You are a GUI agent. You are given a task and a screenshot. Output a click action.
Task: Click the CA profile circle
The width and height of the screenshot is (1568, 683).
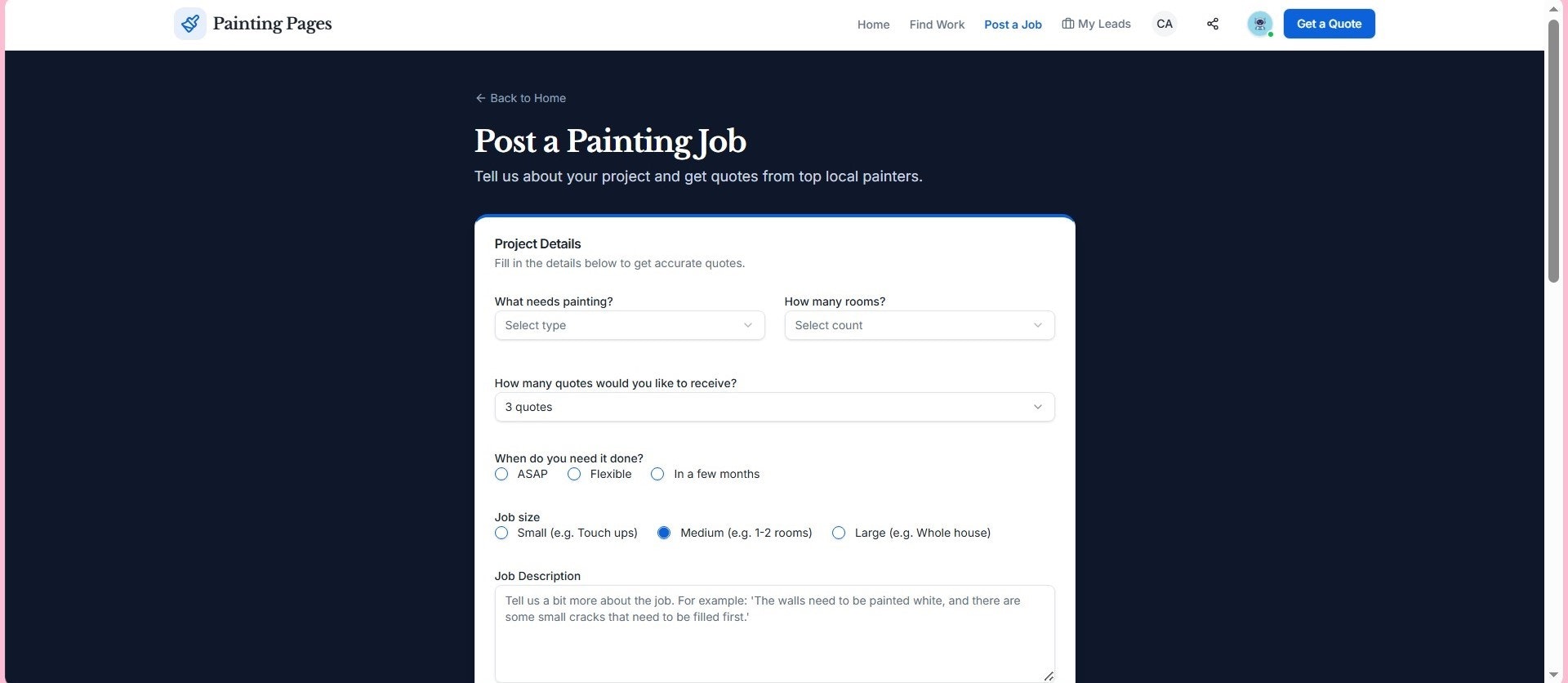click(x=1164, y=24)
